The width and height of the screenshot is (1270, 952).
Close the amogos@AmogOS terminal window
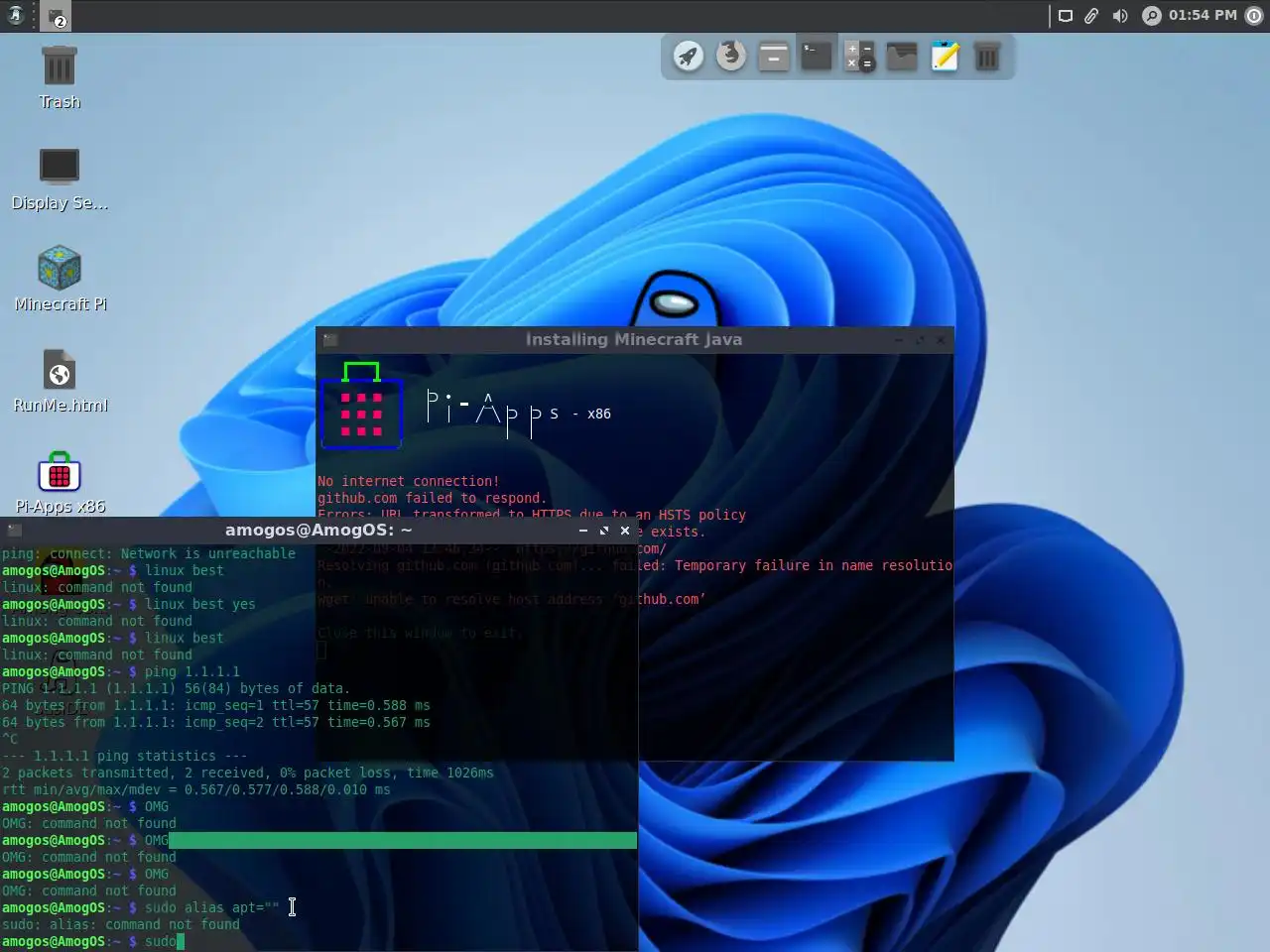pyautogui.click(x=625, y=531)
